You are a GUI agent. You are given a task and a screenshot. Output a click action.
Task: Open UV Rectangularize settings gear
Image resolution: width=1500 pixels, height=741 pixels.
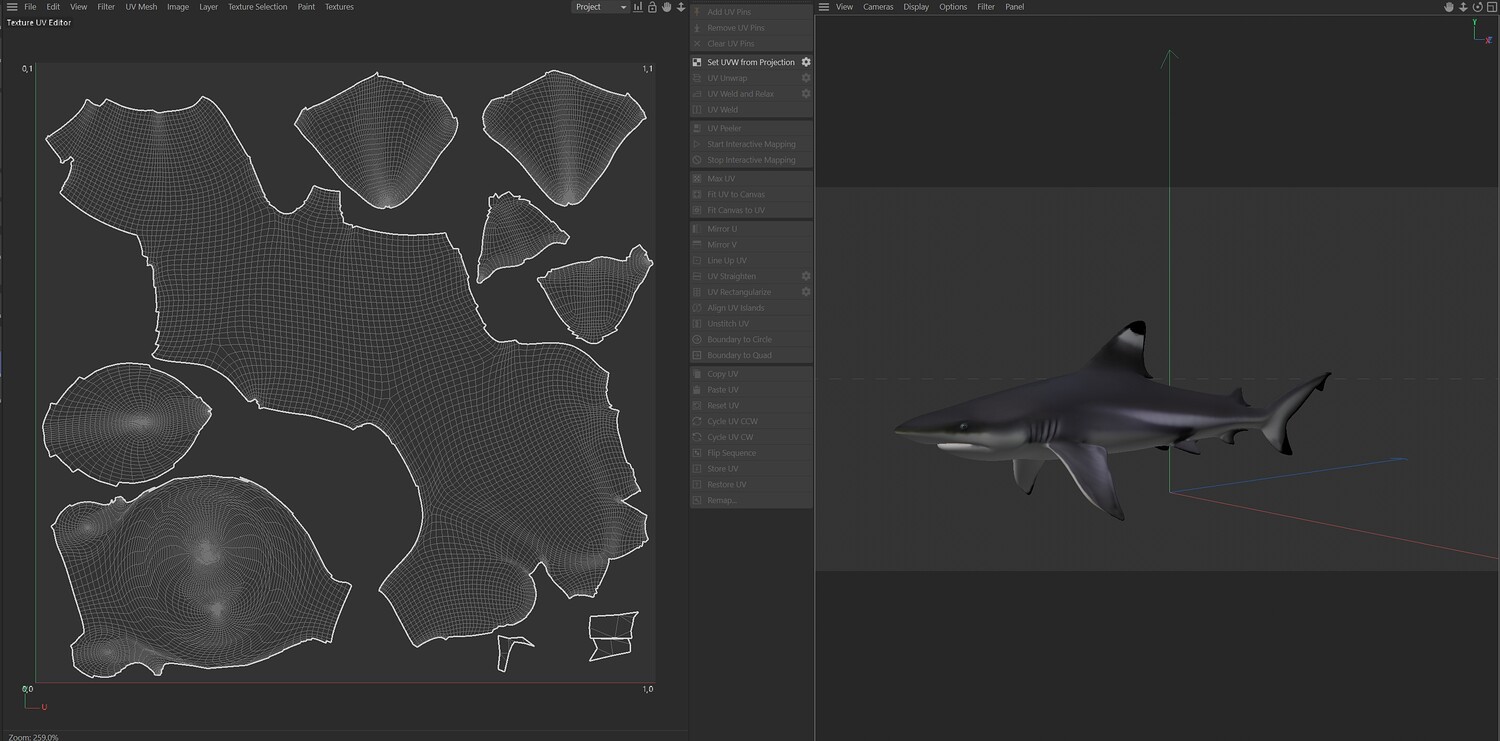806,292
